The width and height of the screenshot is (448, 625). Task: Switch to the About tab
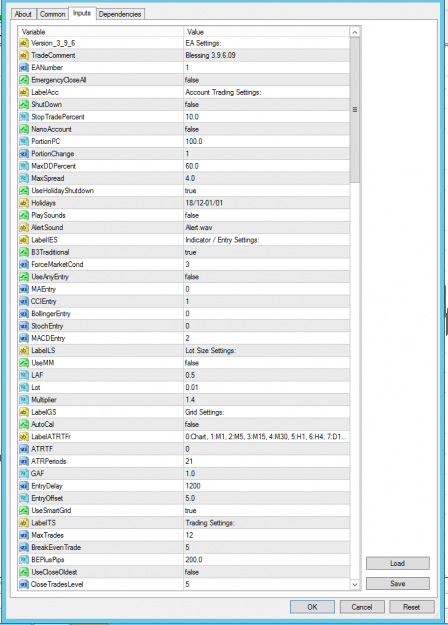(x=23, y=14)
